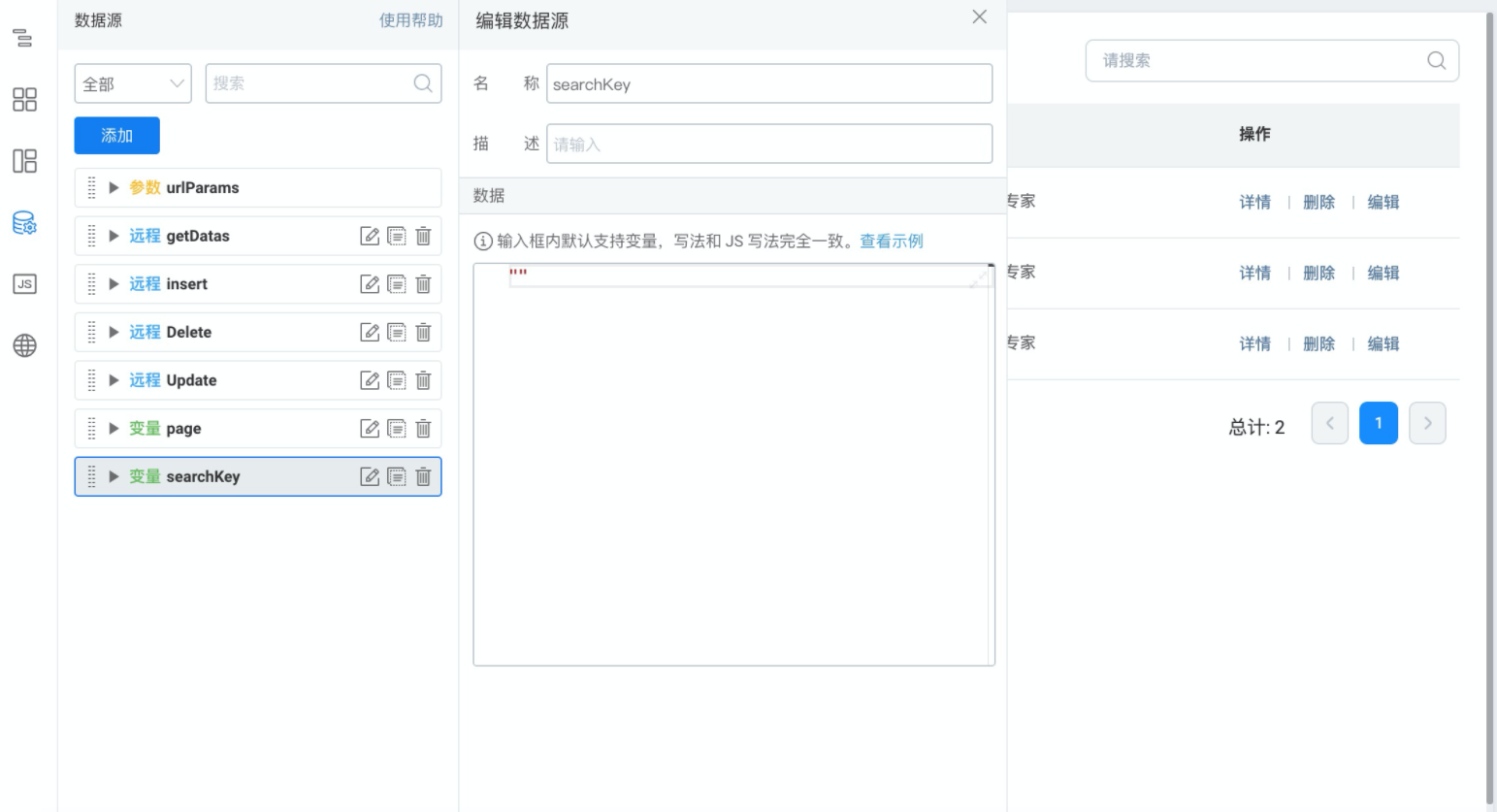Delete the page variable

pyautogui.click(x=423, y=428)
